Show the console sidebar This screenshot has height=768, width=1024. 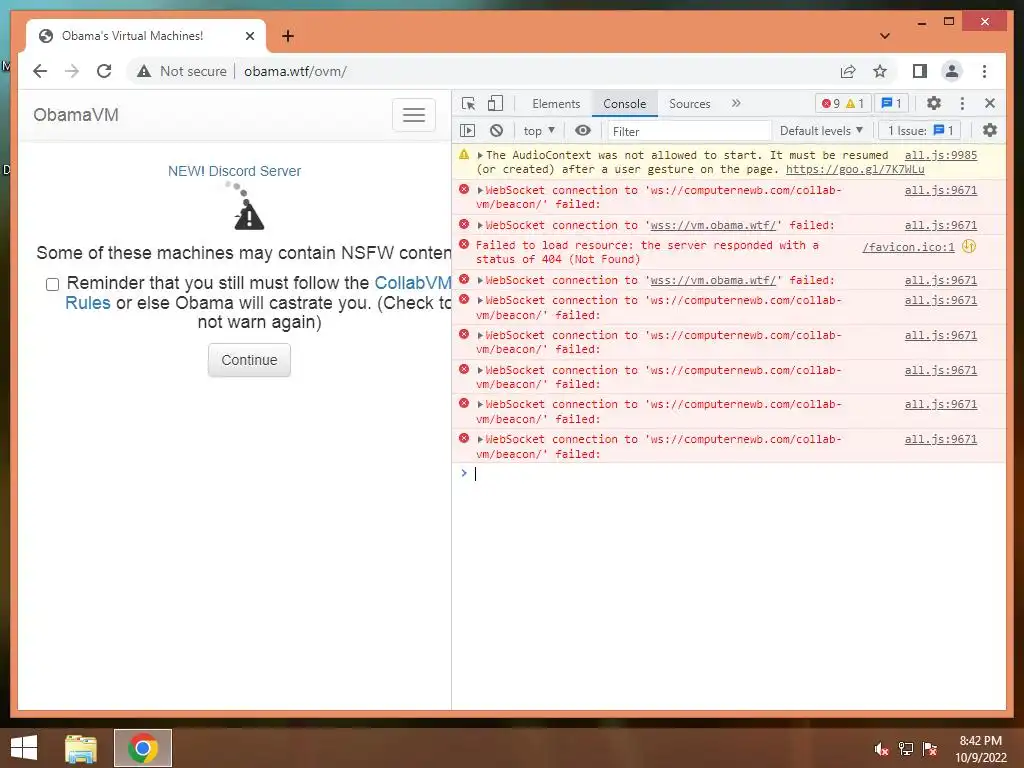coord(468,131)
